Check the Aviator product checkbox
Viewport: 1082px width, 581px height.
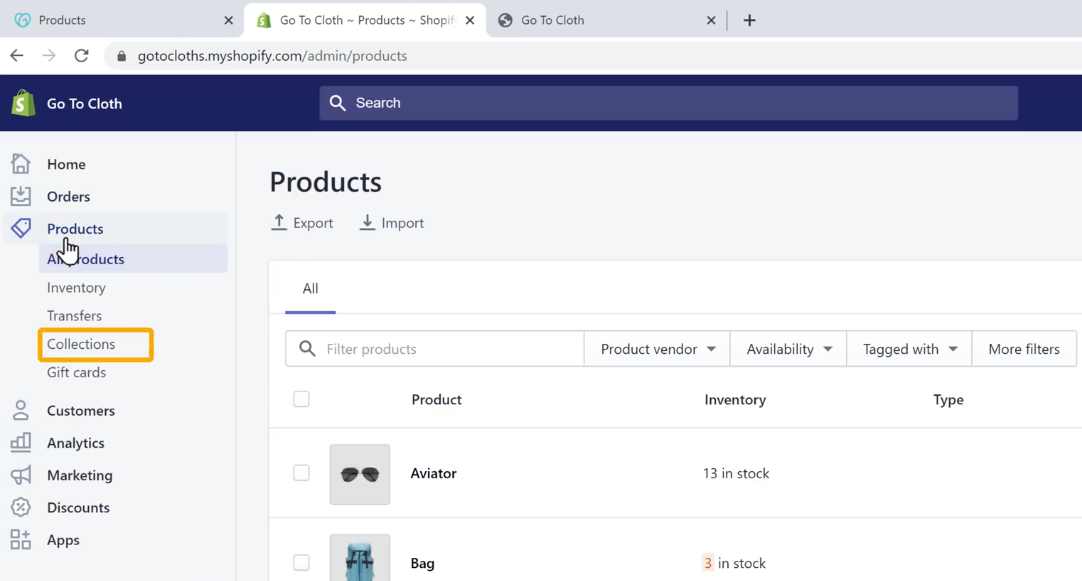coord(302,473)
